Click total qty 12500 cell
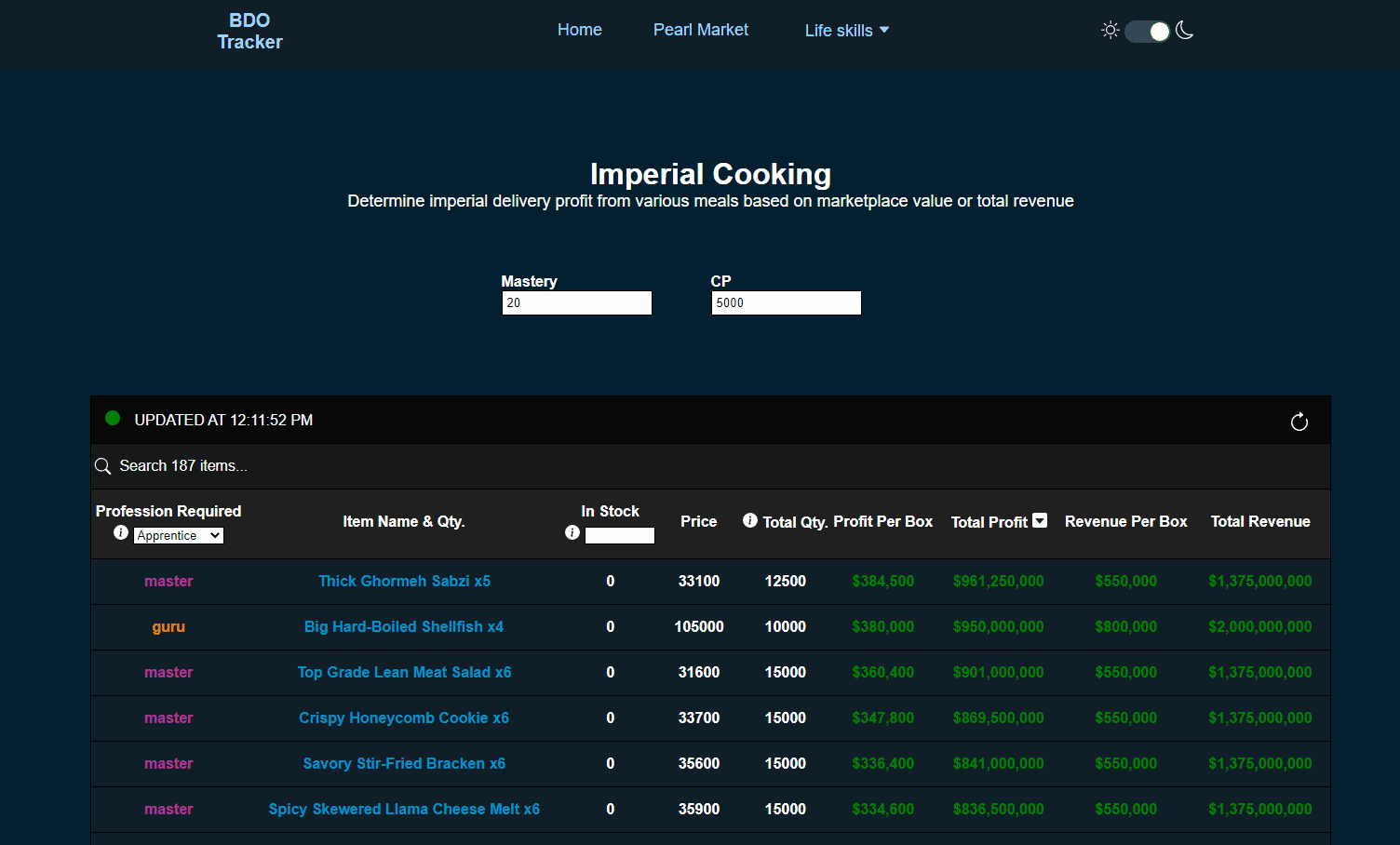The width and height of the screenshot is (1400, 845). [x=786, y=581]
